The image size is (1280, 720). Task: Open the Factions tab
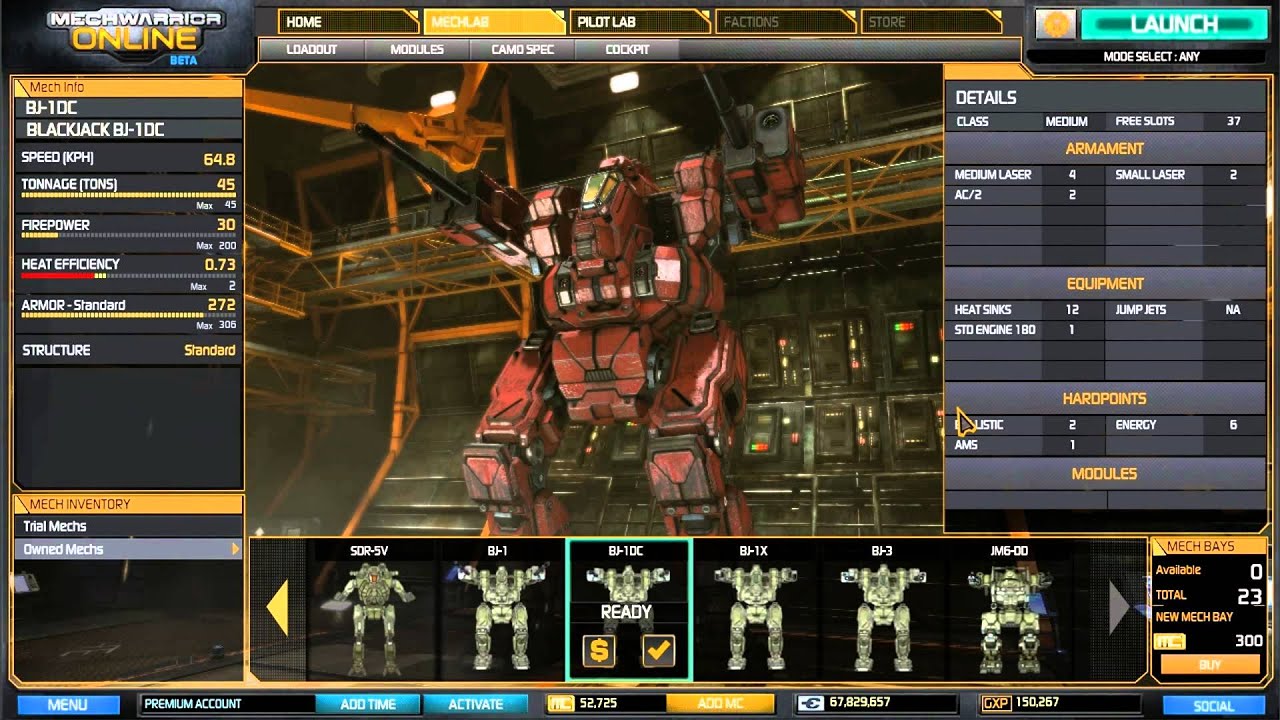tap(785, 21)
